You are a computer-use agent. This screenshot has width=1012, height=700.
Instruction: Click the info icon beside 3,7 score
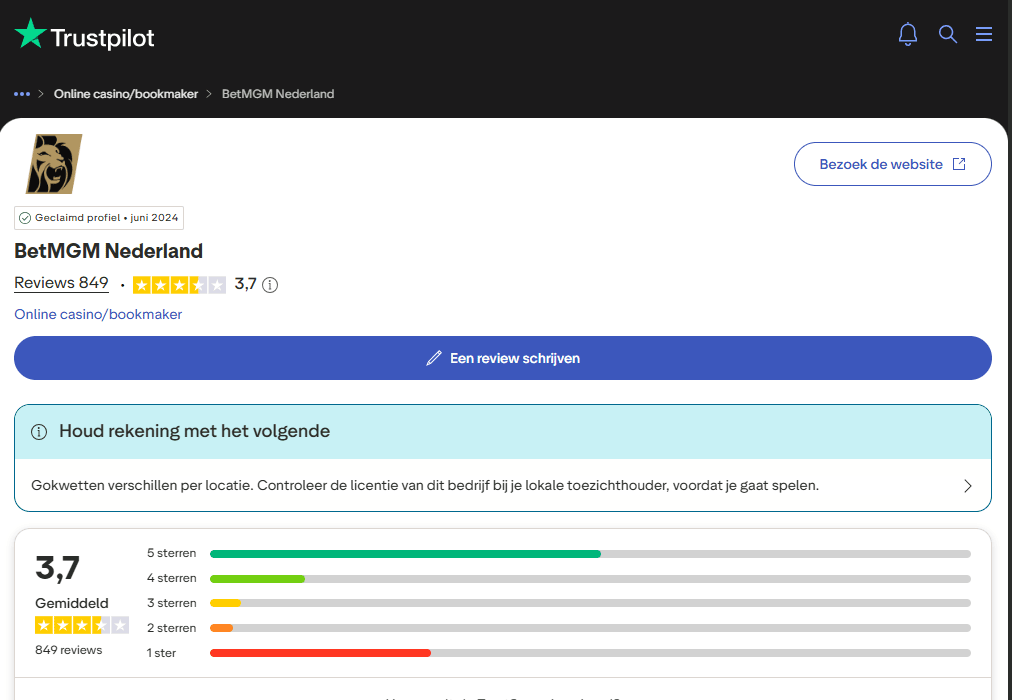click(270, 285)
